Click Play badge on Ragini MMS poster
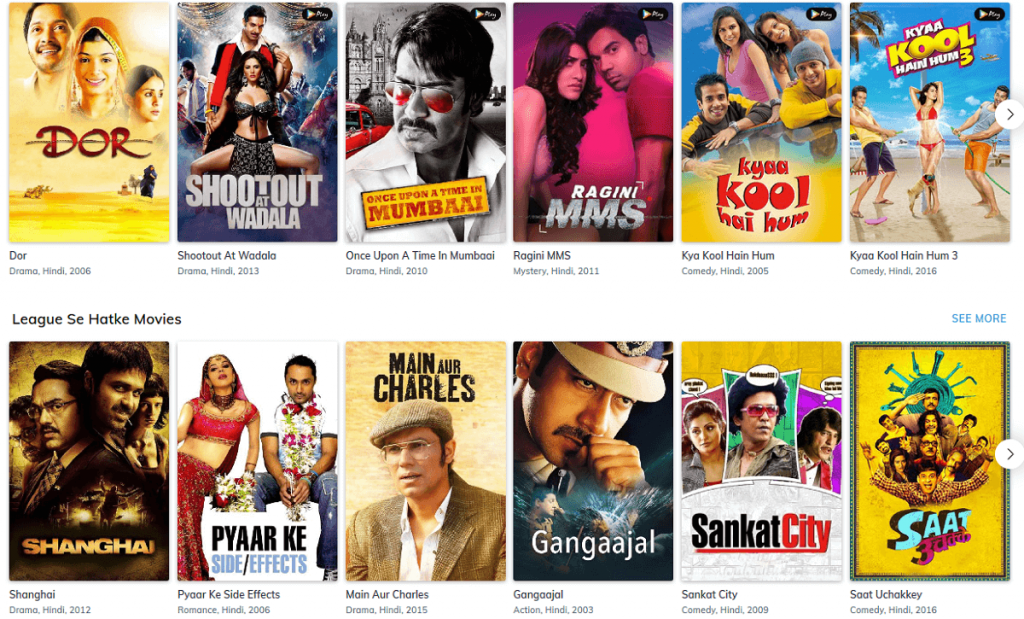Image resolution: width=1024 pixels, height=619 pixels. tap(654, 14)
